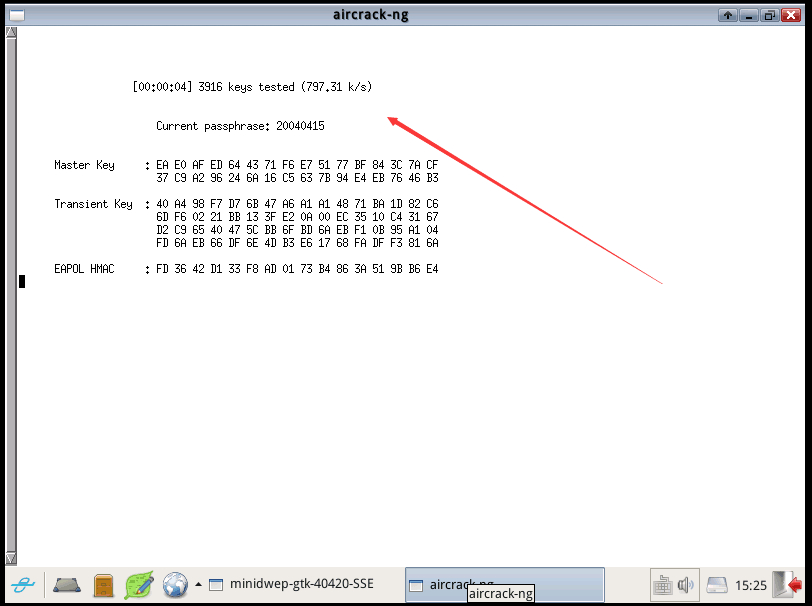Minimize the aircrack-ng window
Screen dimensions: 812x606
[749, 15]
